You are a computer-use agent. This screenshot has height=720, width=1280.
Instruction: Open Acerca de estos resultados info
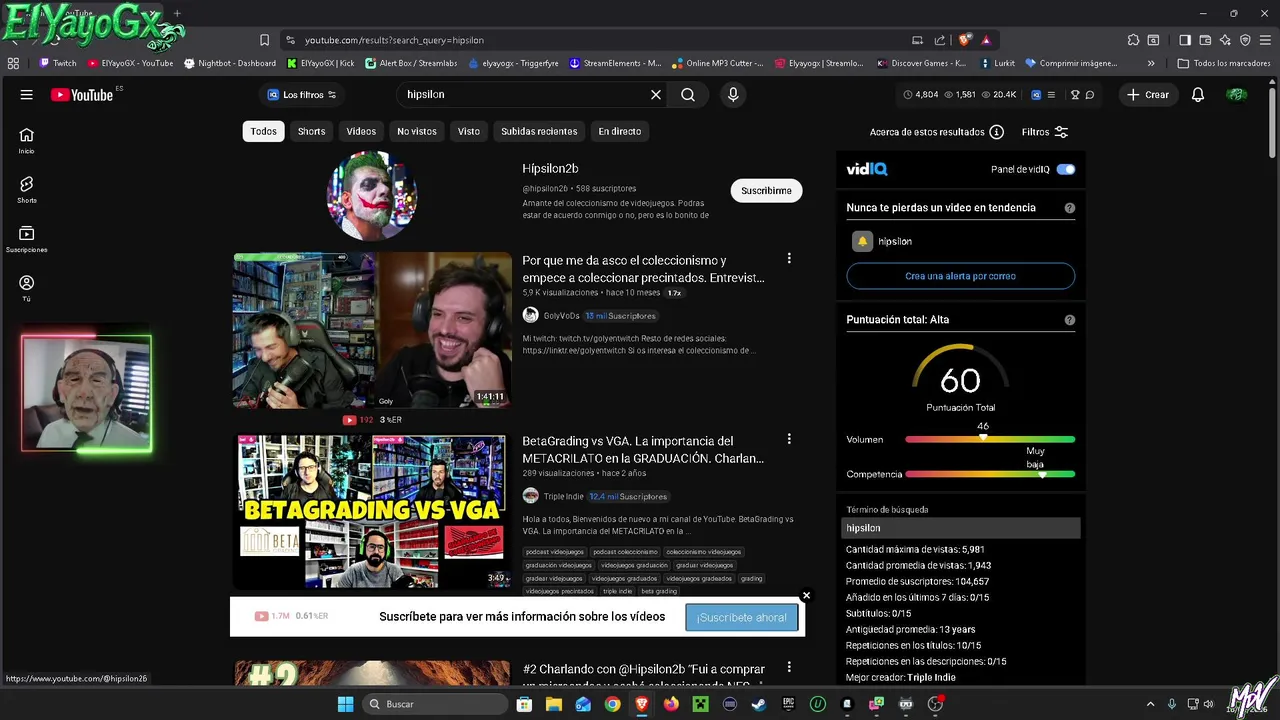(x=937, y=132)
